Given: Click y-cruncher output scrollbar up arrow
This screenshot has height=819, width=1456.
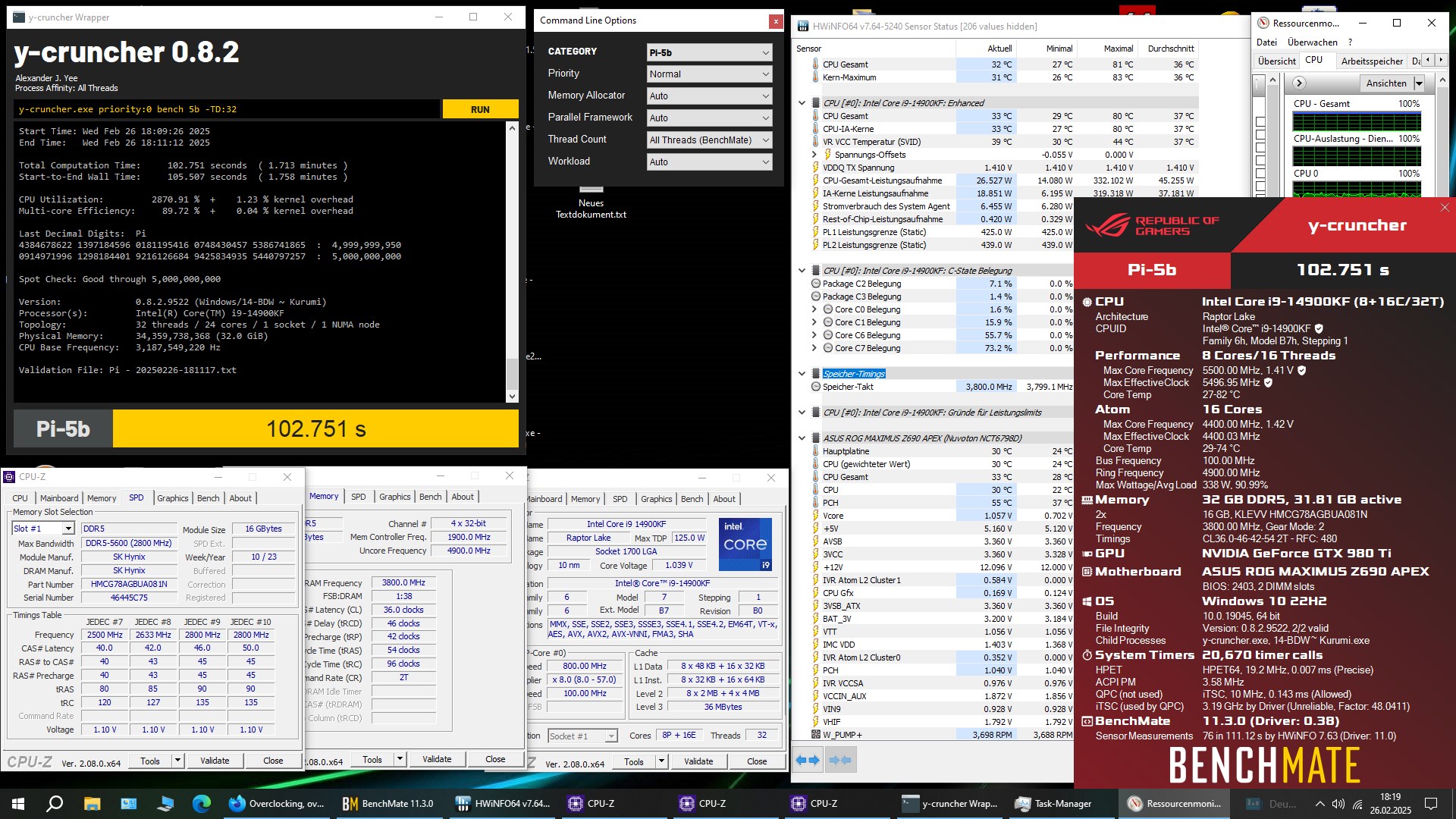Looking at the screenshot, I should click(512, 128).
